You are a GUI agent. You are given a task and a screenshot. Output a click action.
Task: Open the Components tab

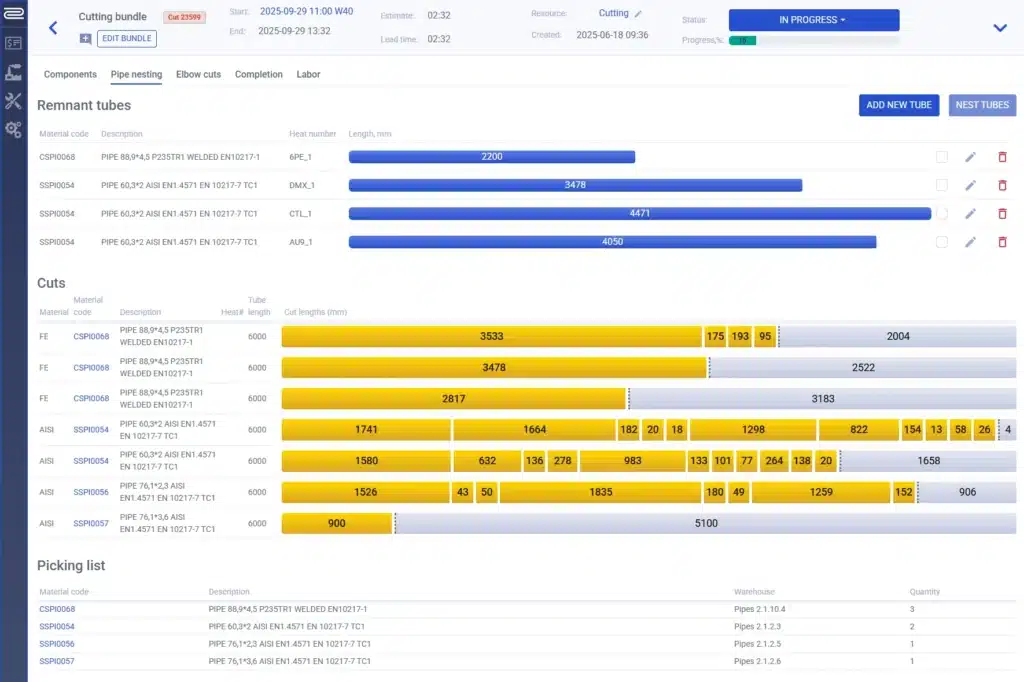click(x=70, y=75)
